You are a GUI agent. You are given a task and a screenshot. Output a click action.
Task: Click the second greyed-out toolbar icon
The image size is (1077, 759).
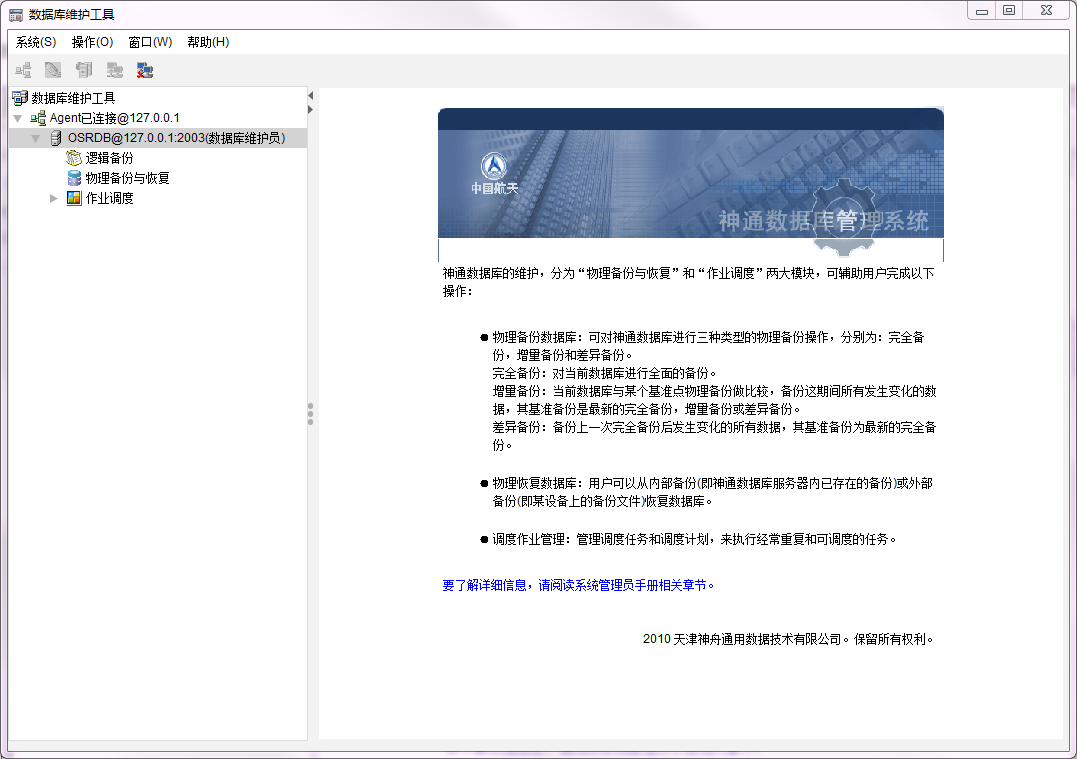click(53, 70)
